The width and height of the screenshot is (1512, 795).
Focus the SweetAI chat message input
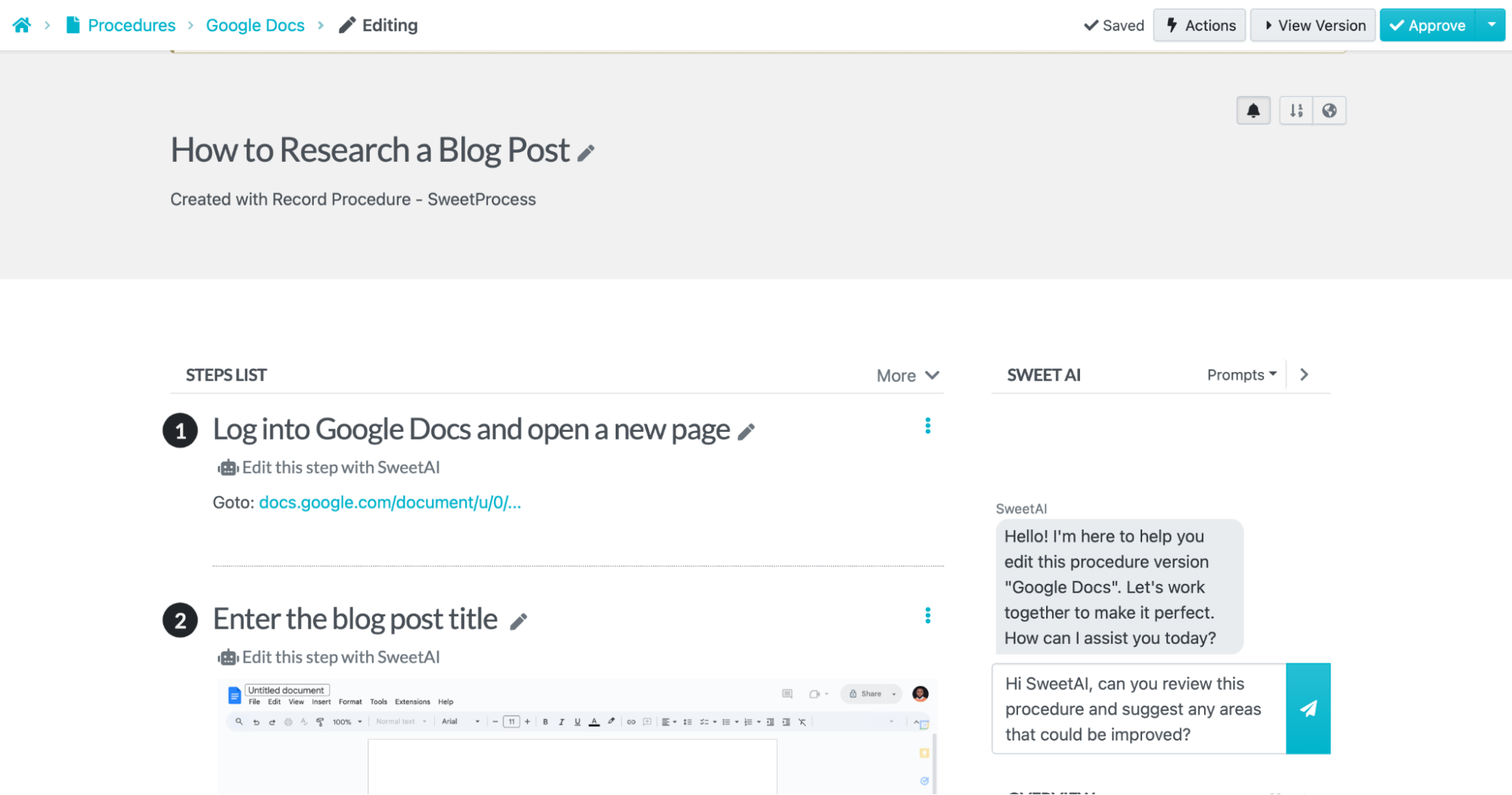coord(1138,709)
